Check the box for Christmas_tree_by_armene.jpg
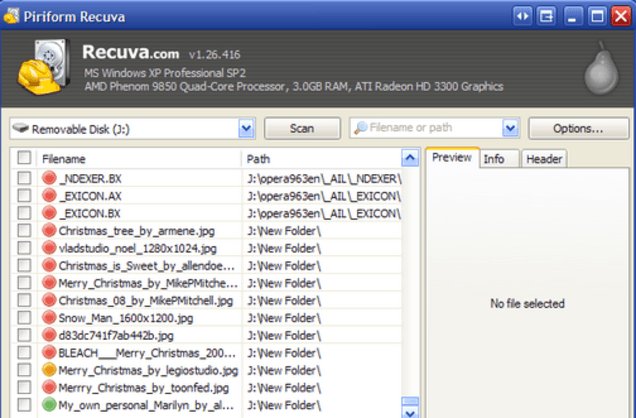636x418 pixels. [x=24, y=230]
